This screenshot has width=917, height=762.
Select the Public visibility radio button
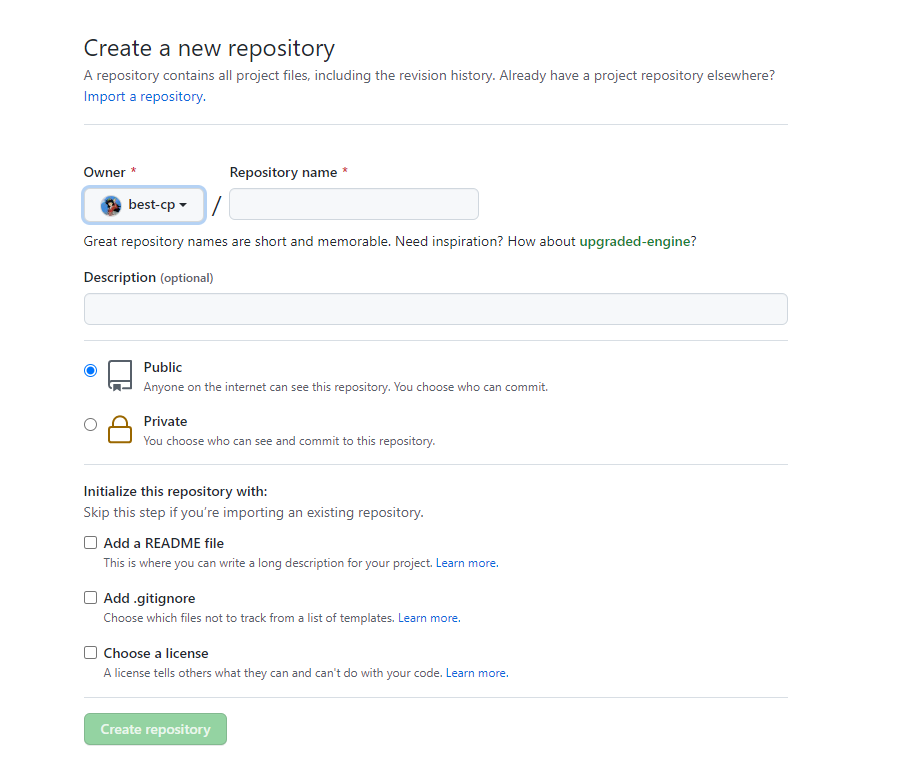tap(90, 370)
